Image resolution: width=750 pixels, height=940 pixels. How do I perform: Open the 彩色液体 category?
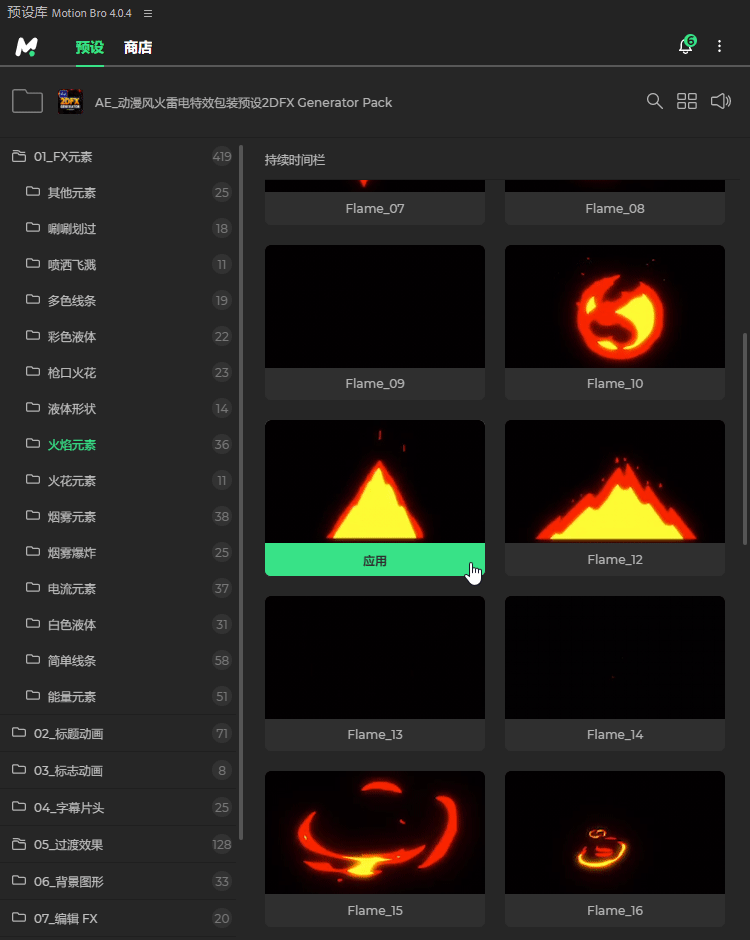pos(120,336)
